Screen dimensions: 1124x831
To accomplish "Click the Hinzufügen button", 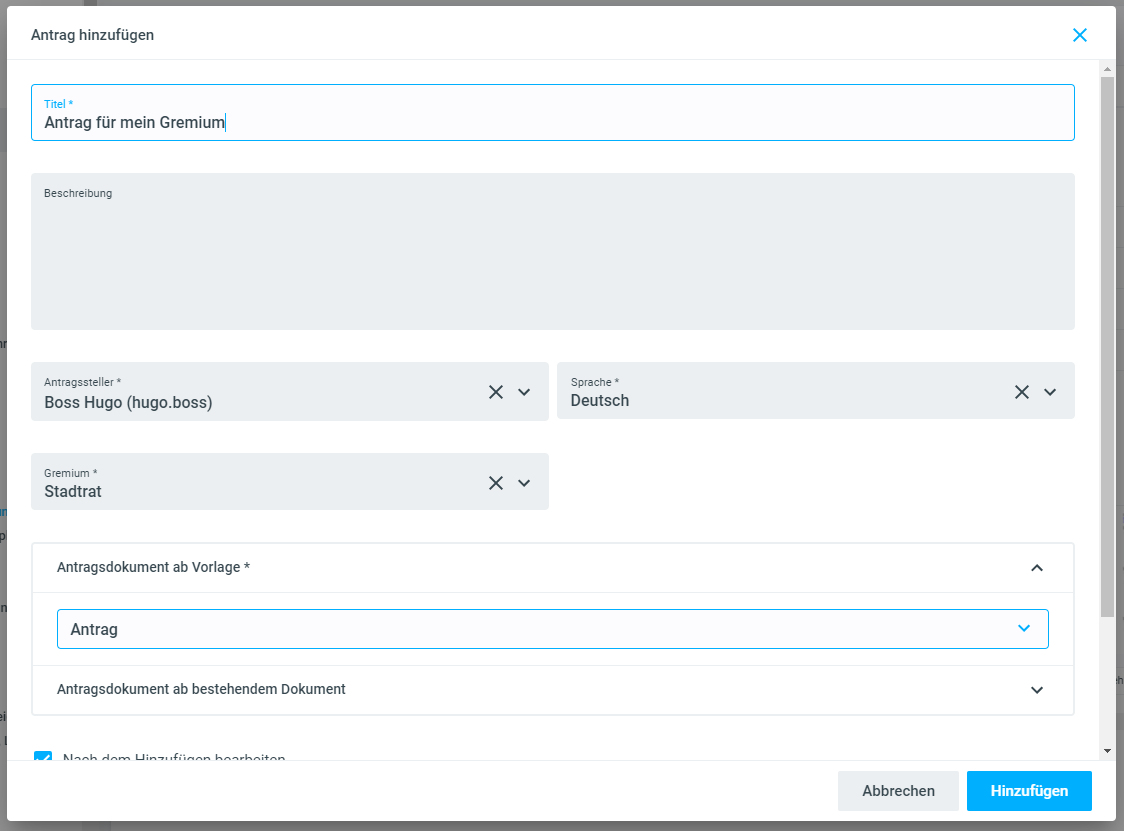I will (1029, 791).
